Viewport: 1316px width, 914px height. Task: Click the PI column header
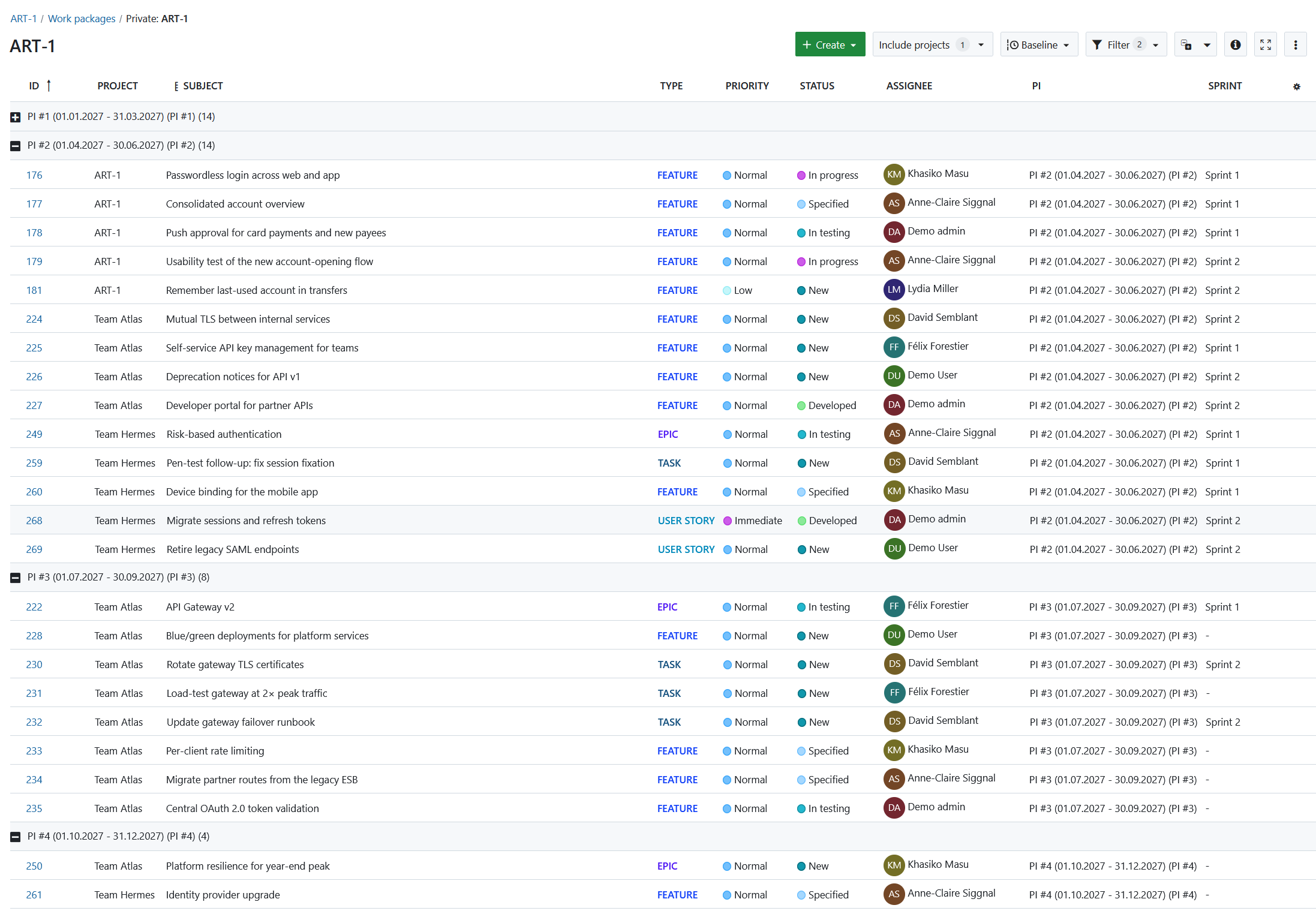1036,86
